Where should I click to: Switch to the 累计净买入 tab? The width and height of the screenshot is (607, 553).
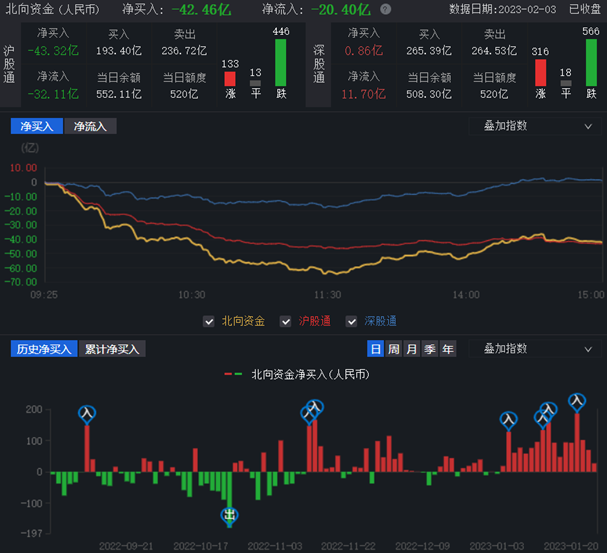[x=111, y=349]
